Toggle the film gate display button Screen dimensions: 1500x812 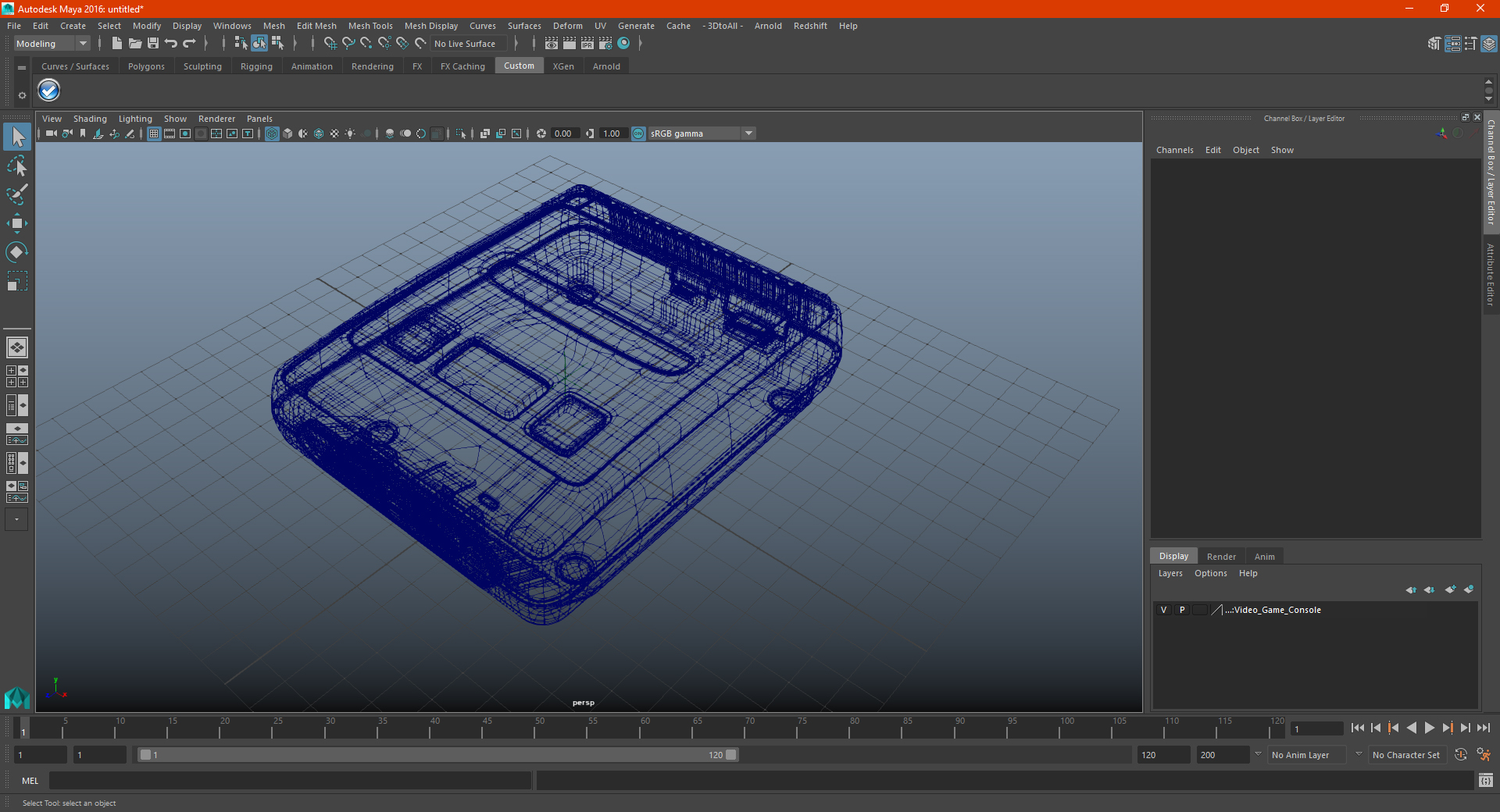170,134
